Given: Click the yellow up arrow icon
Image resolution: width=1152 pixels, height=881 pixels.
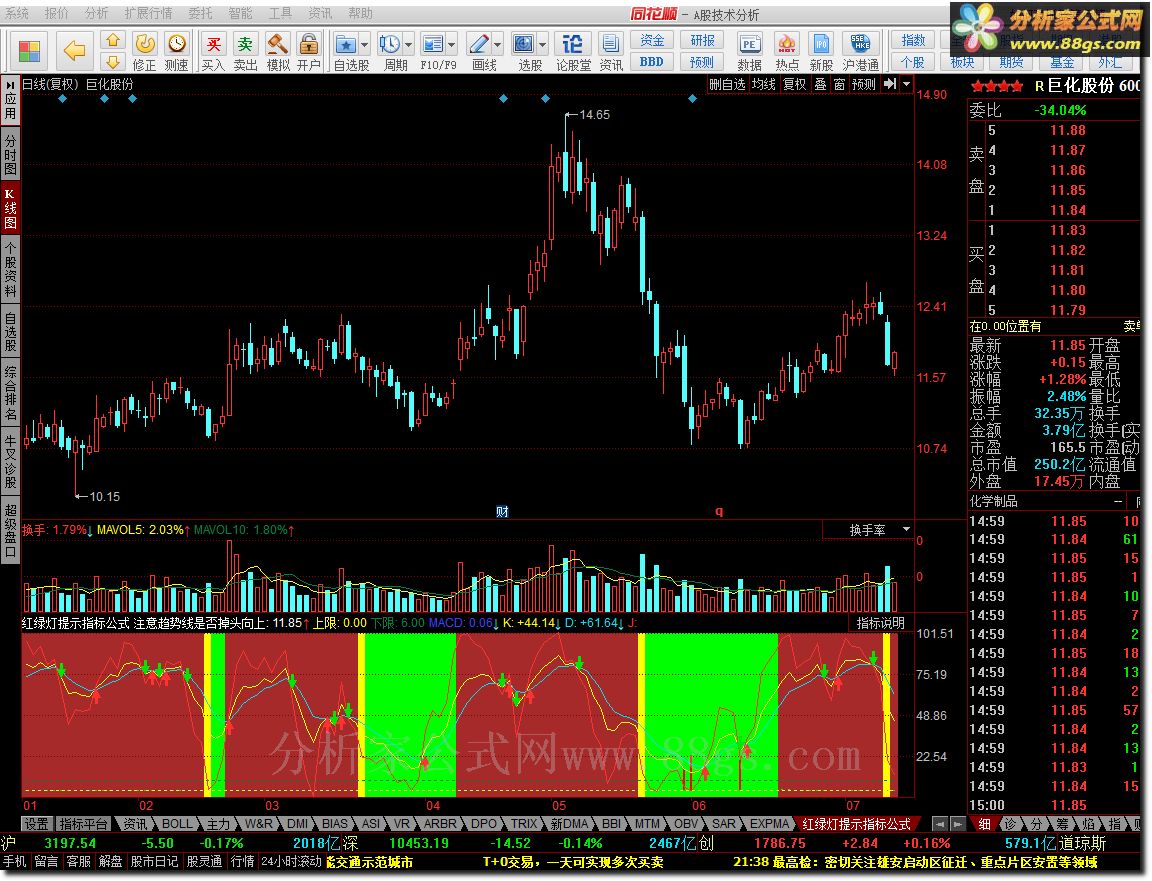Looking at the screenshot, I should [x=112, y=40].
